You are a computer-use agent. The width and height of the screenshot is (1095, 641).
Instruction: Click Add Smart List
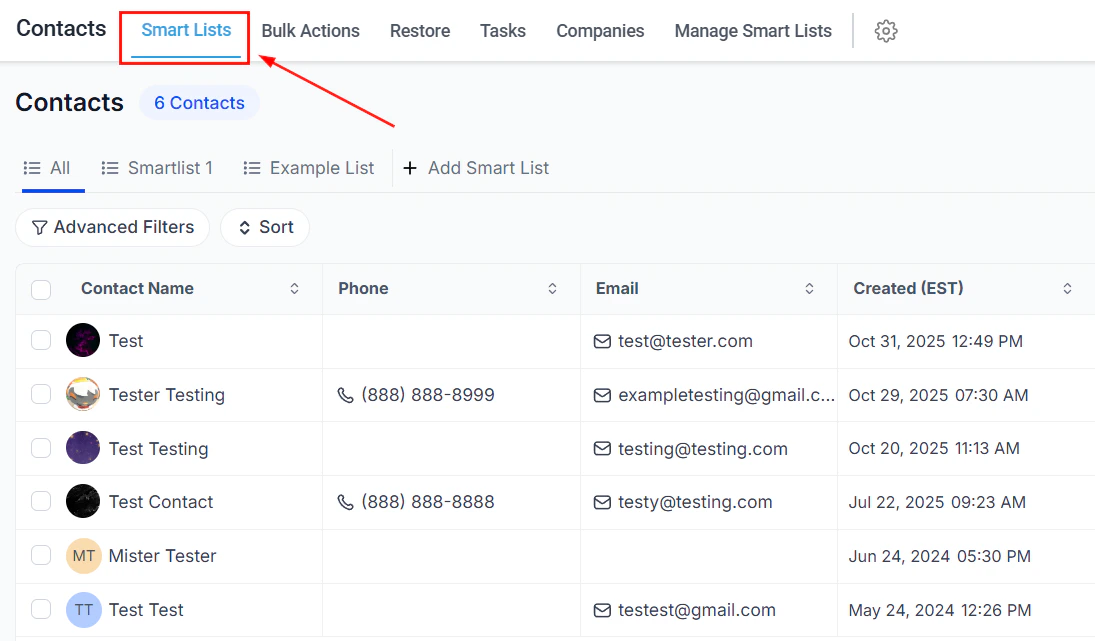tap(476, 167)
